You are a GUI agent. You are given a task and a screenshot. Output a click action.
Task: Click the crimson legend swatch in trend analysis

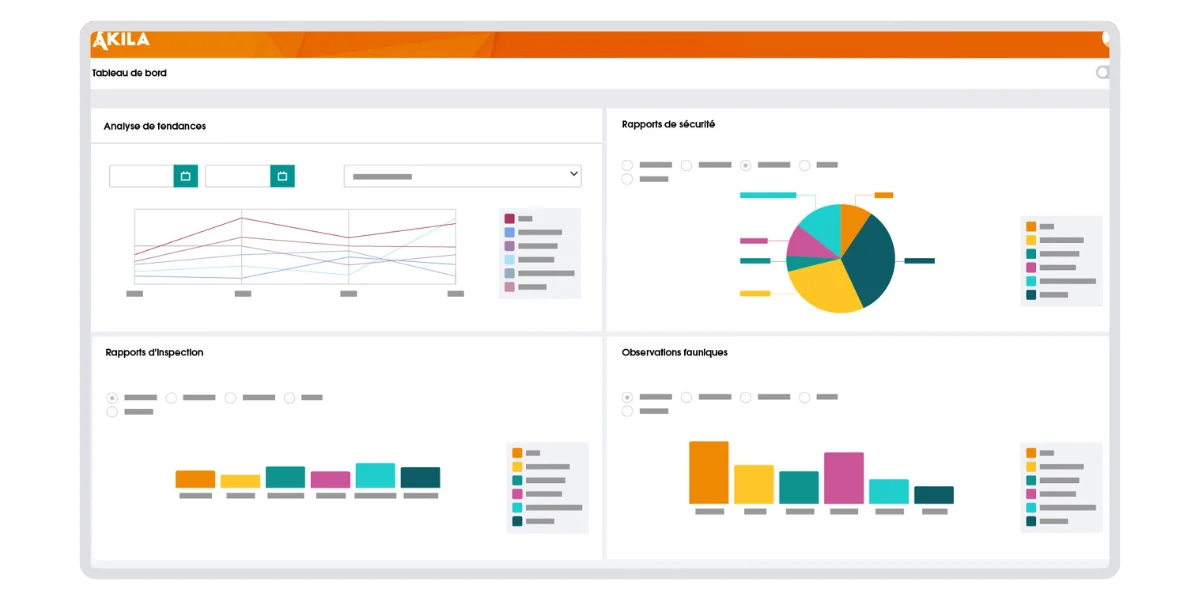(510, 218)
